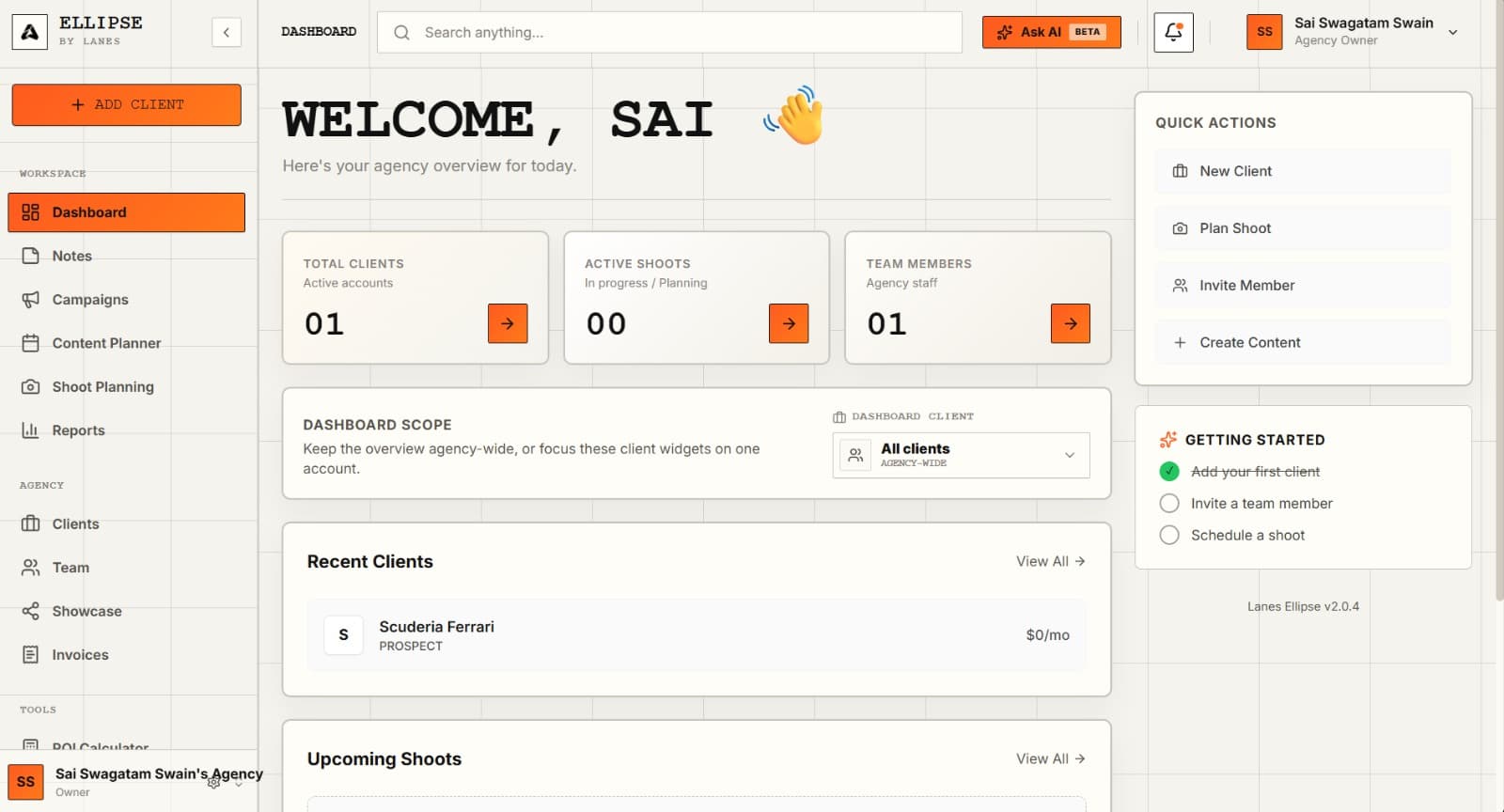Open agency settings gear icon in the sidebar footer
Viewport: 1504px width, 812px height.
coord(213,782)
